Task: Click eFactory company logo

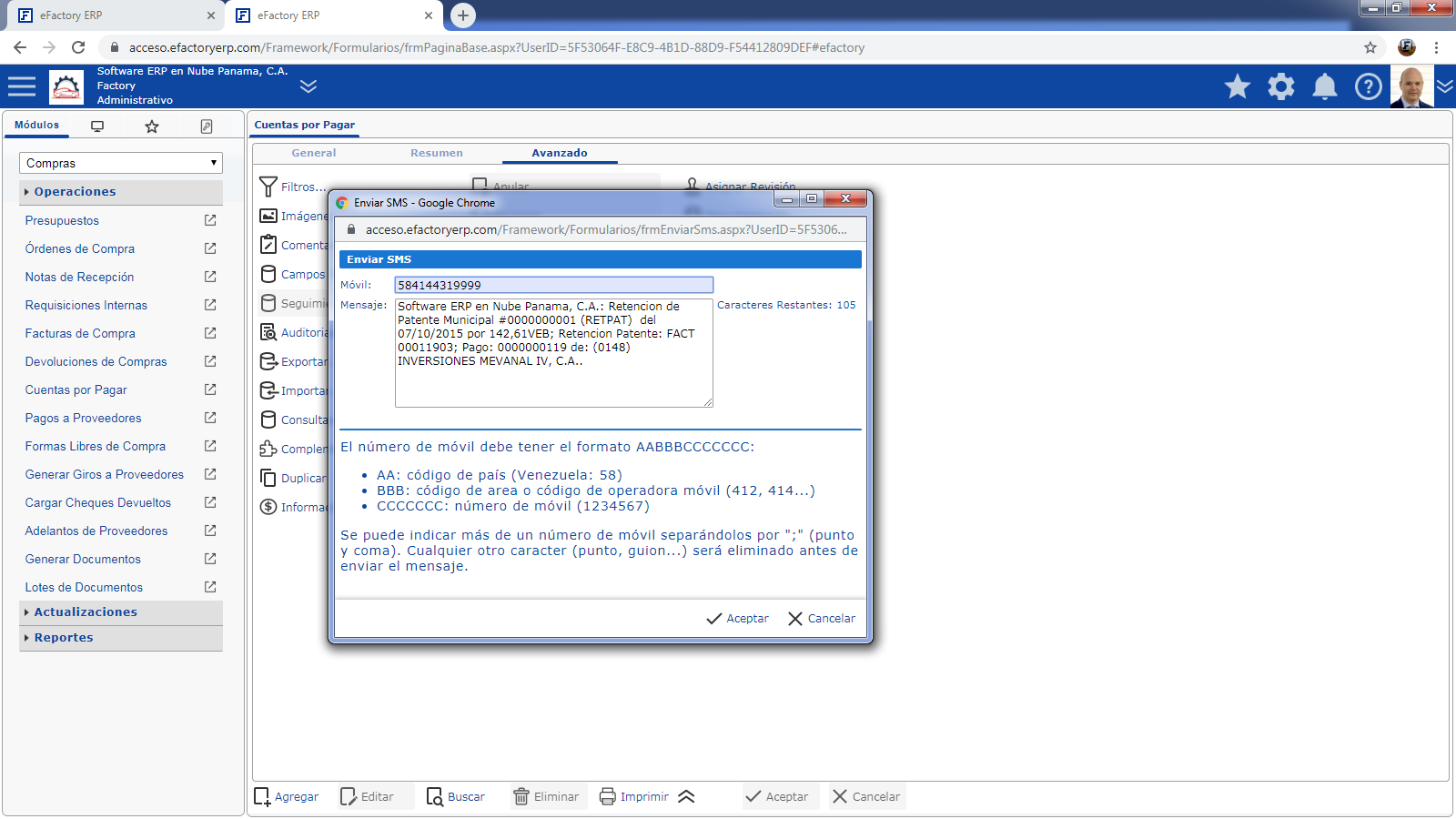Action: pyautogui.click(x=66, y=87)
